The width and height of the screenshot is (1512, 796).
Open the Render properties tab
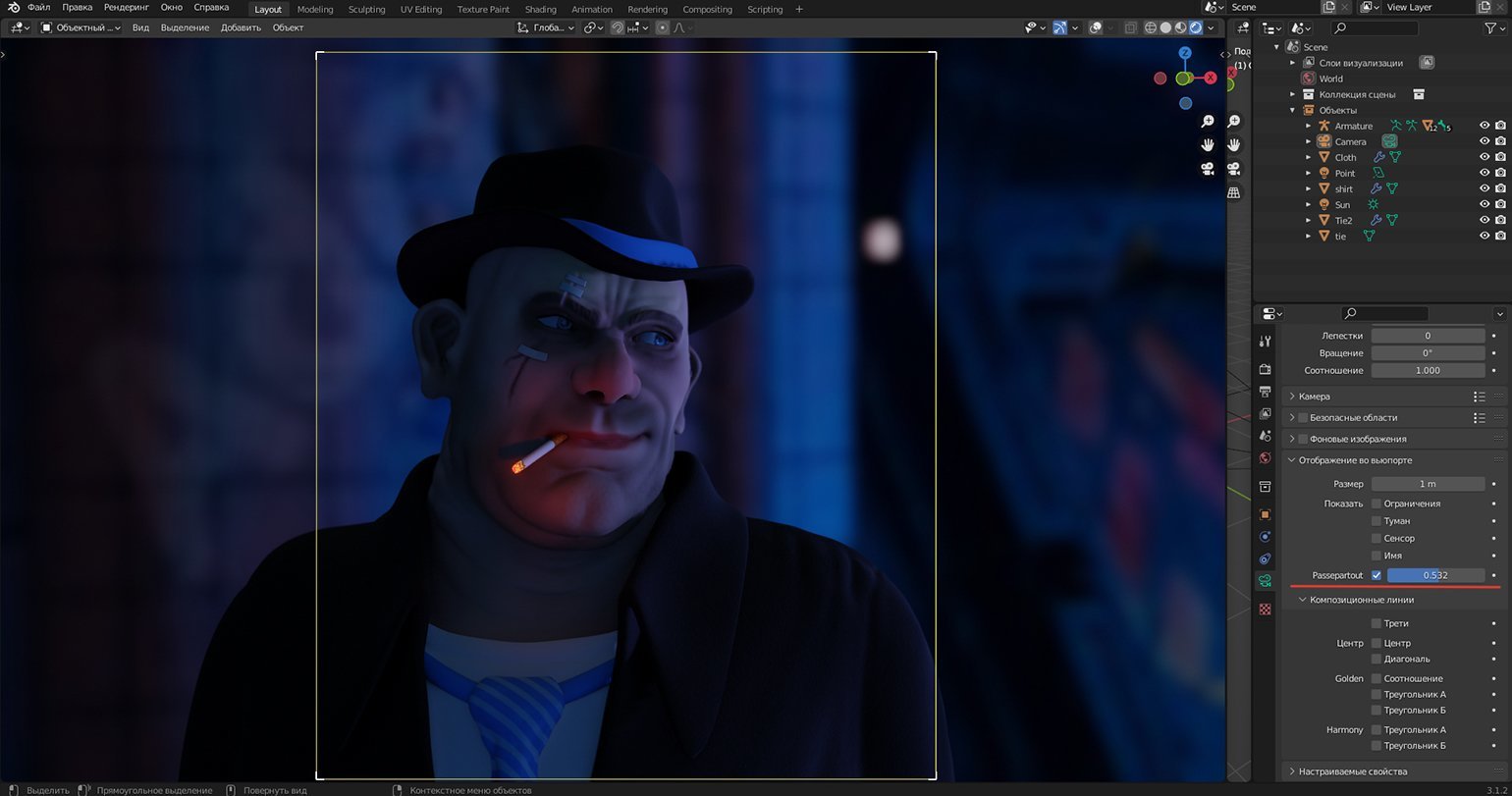pyautogui.click(x=1265, y=369)
